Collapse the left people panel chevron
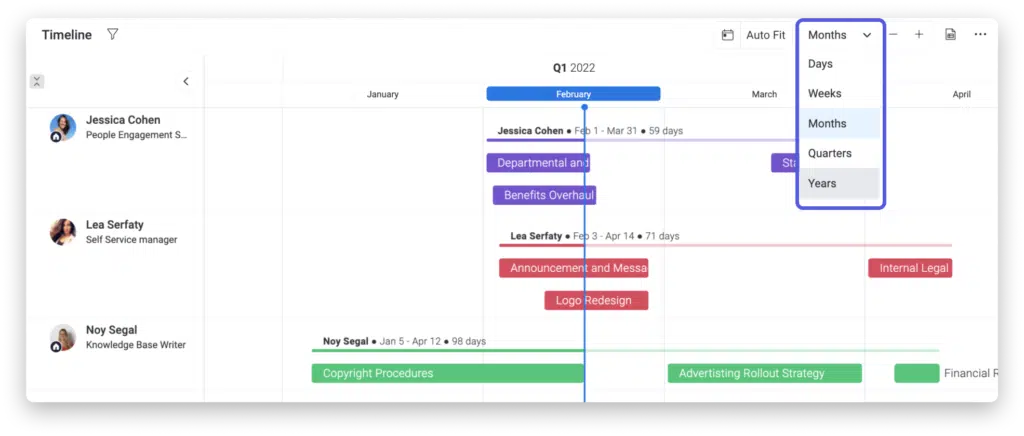 (186, 82)
